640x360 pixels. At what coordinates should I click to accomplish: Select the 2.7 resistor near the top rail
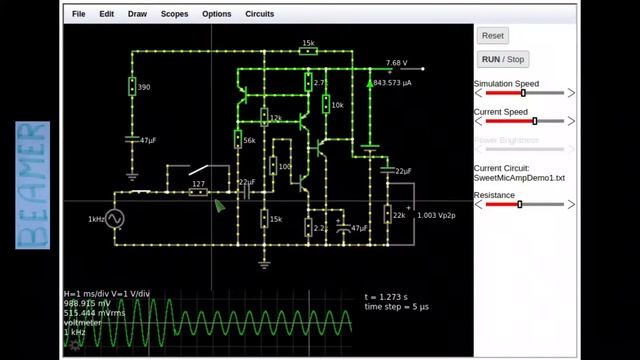click(x=308, y=82)
